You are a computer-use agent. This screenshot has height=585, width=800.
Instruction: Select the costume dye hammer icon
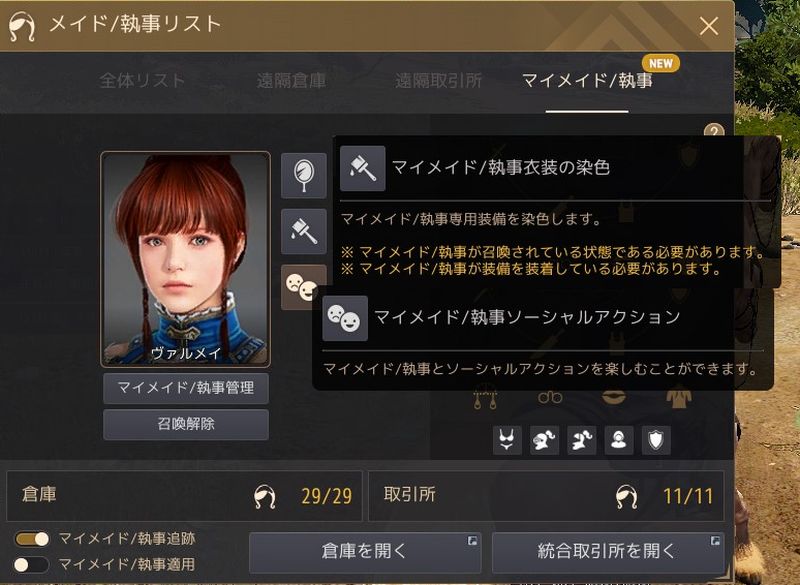point(304,231)
